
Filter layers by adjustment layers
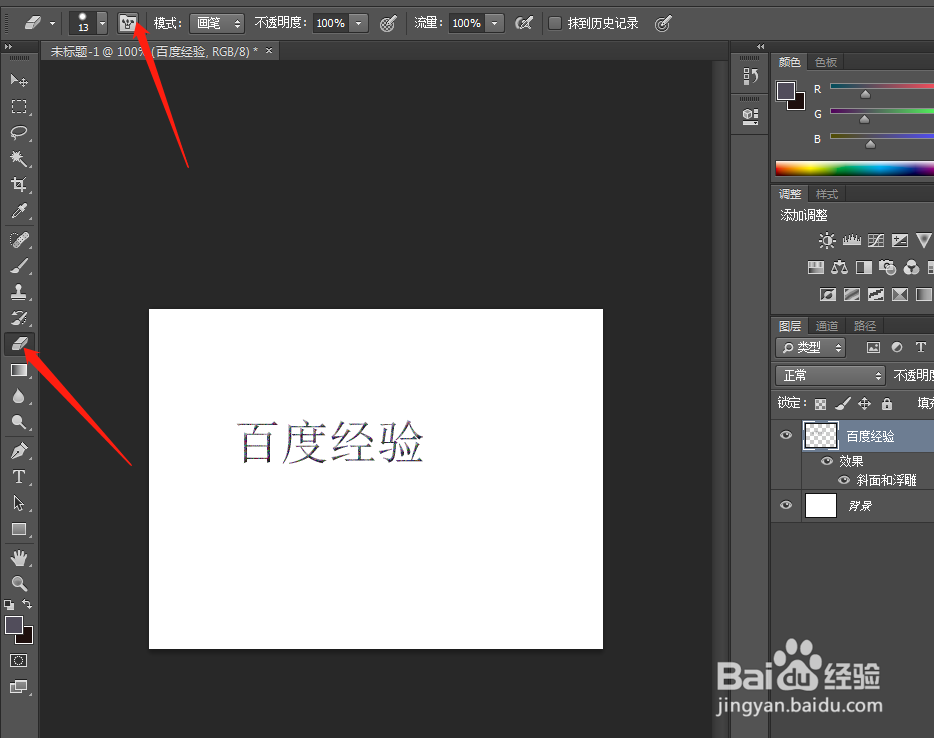(x=897, y=347)
